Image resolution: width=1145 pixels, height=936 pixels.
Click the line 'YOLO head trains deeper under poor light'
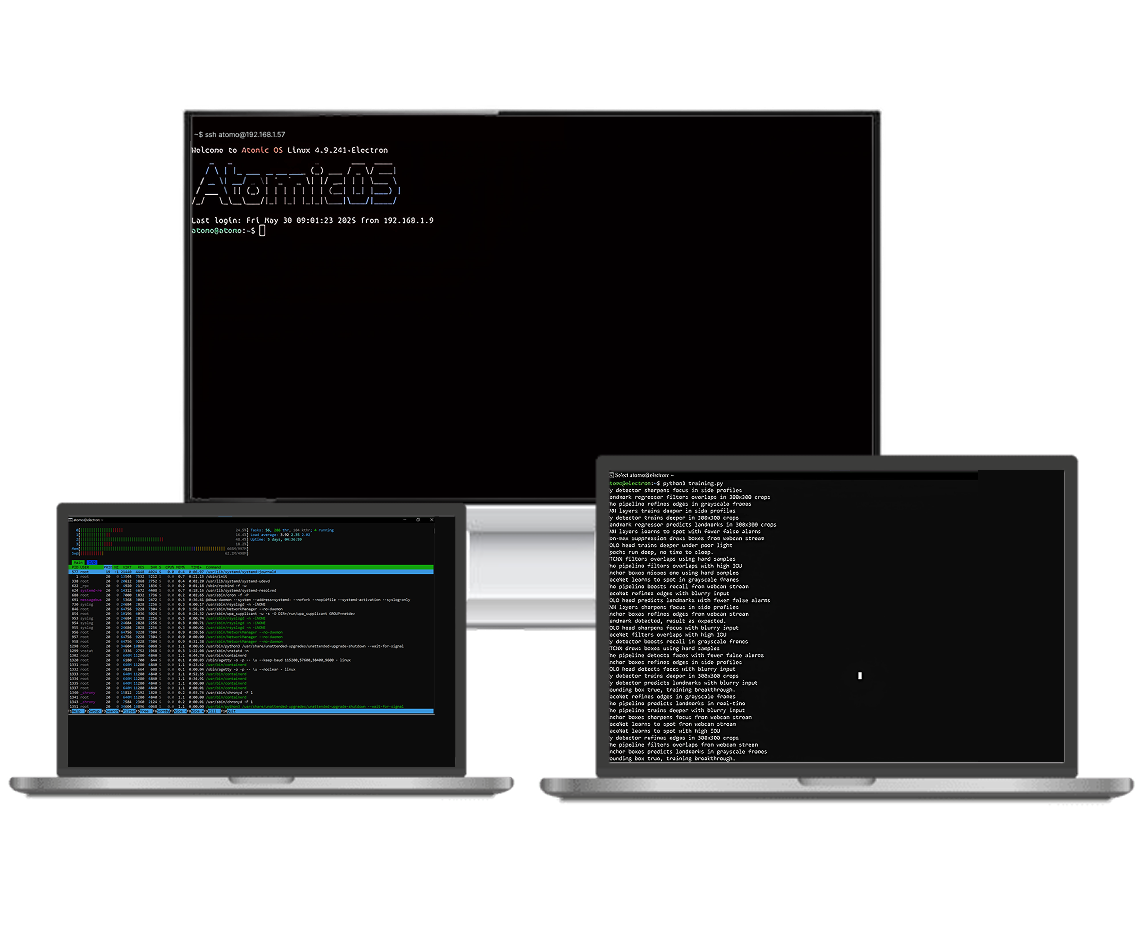pyautogui.click(x=670, y=545)
